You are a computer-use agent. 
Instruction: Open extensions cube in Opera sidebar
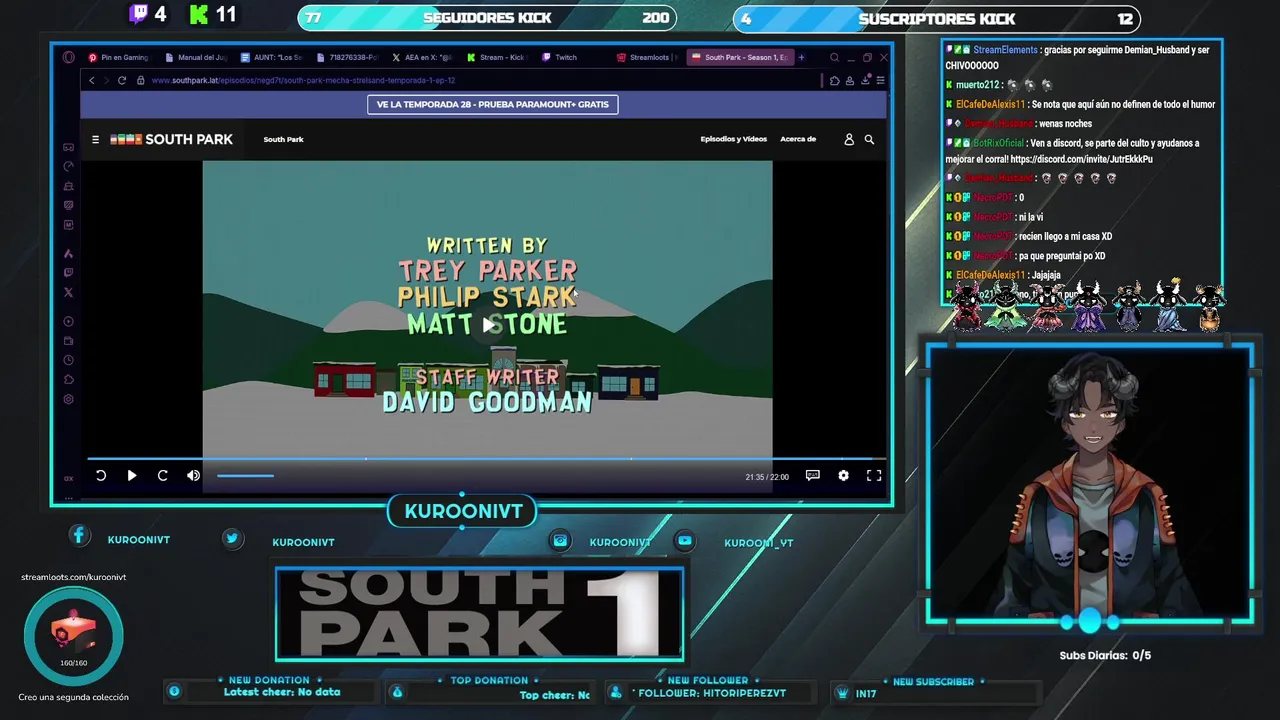click(x=68, y=379)
